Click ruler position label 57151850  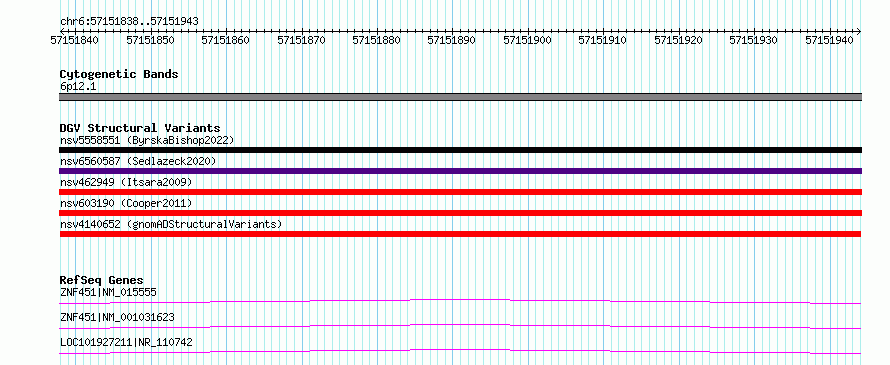[150, 40]
